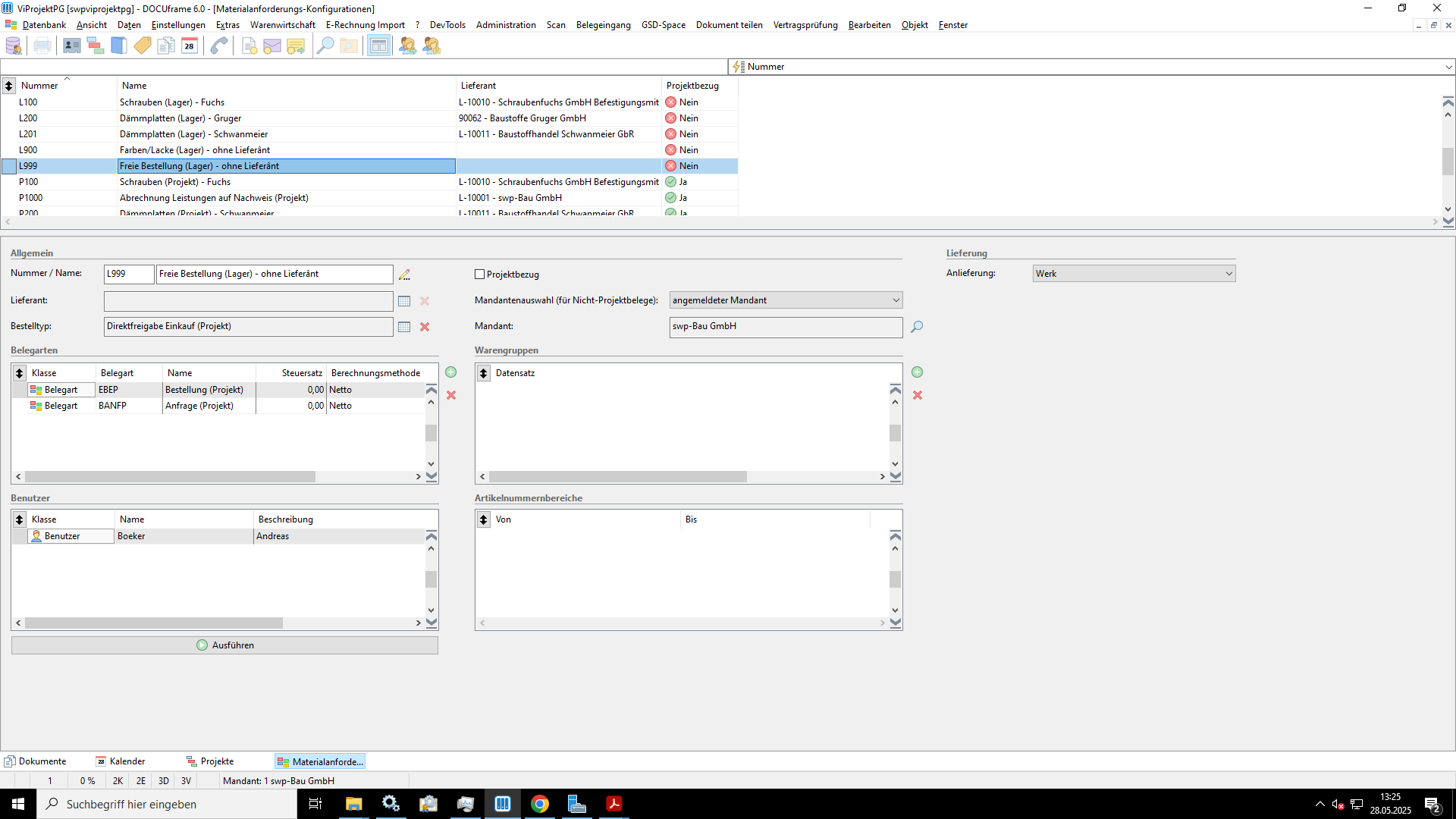Open the address card toolbar icon
Screen dimensions: 1456x819
(x=72, y=46)
